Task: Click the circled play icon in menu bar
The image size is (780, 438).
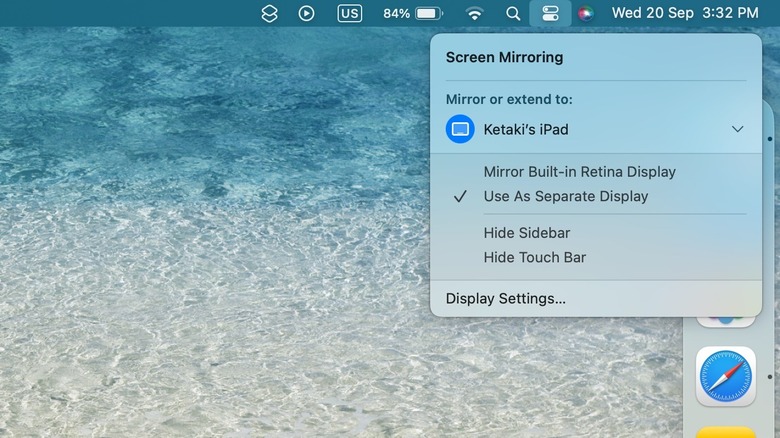Action: click(x=306, y=13)
